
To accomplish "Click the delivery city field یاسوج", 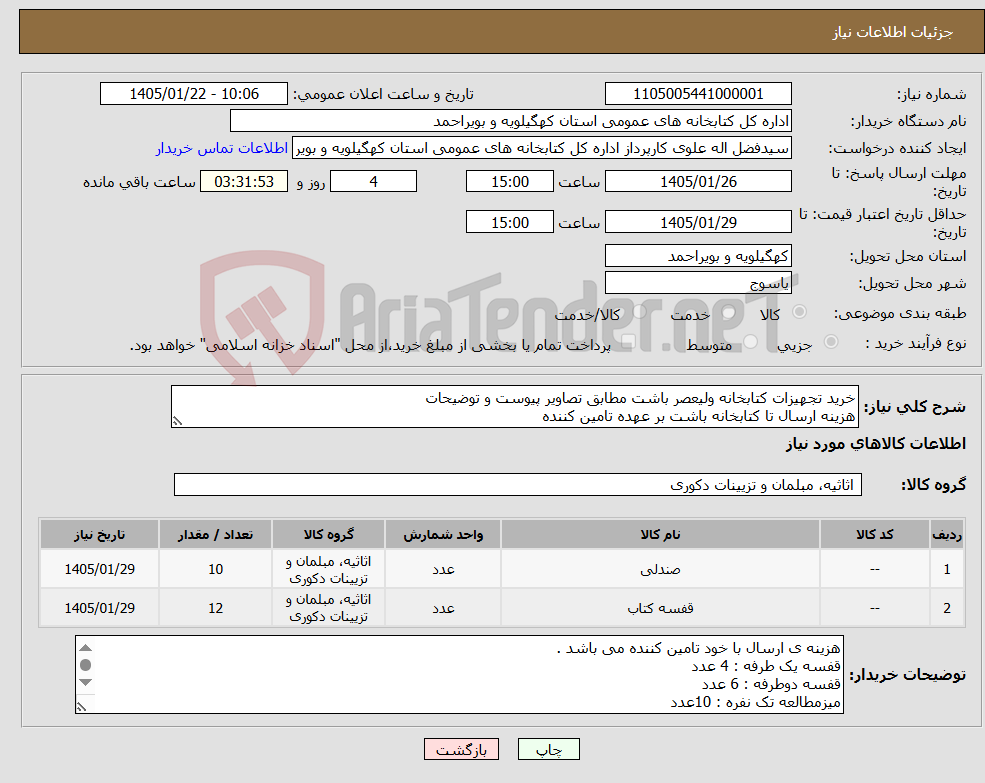I will pos(698,283).
